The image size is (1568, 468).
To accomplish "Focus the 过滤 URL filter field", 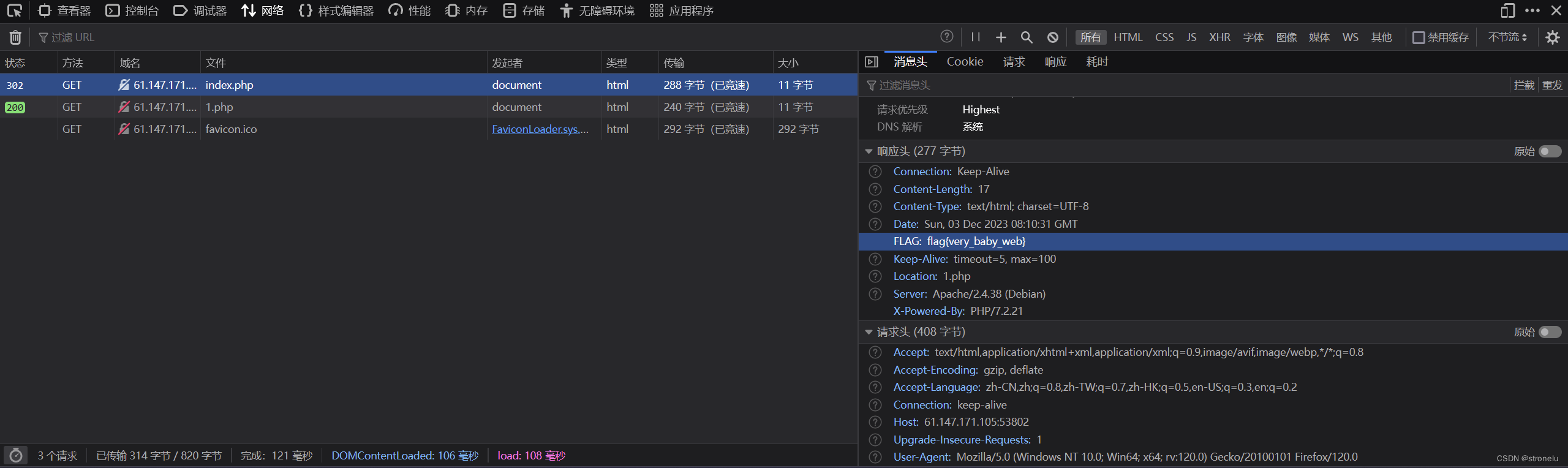I will (x=484, y=37).
